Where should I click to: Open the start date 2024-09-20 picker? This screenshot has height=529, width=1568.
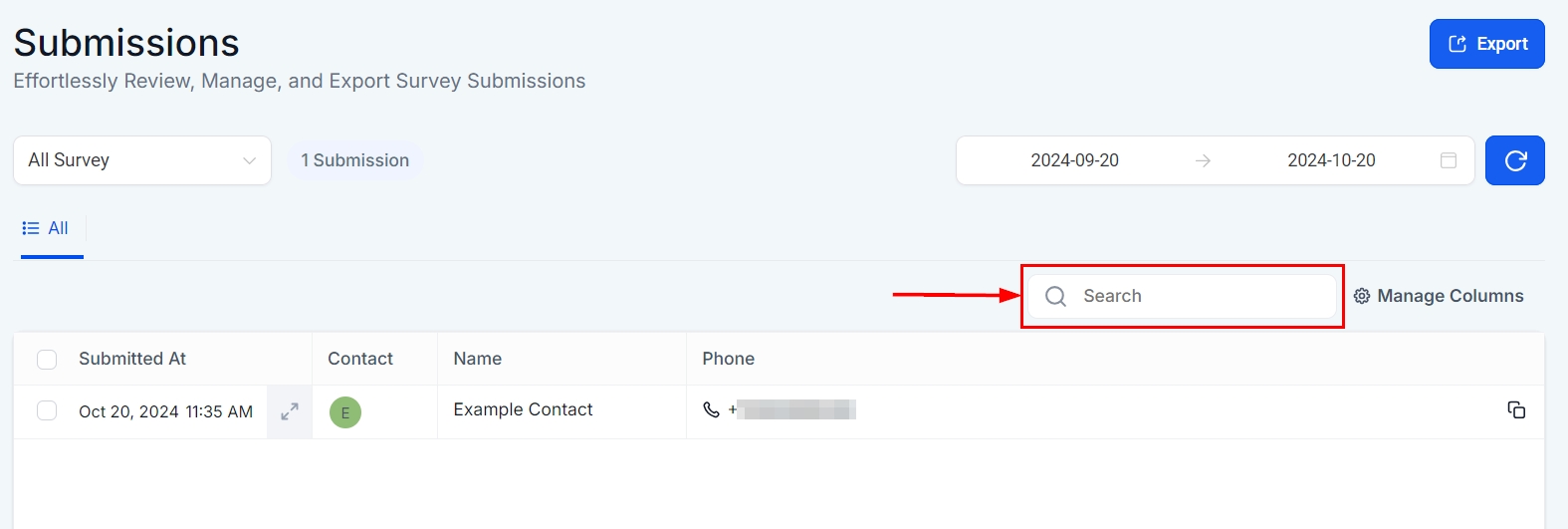pyautogui.click(x=1074, y=160)
